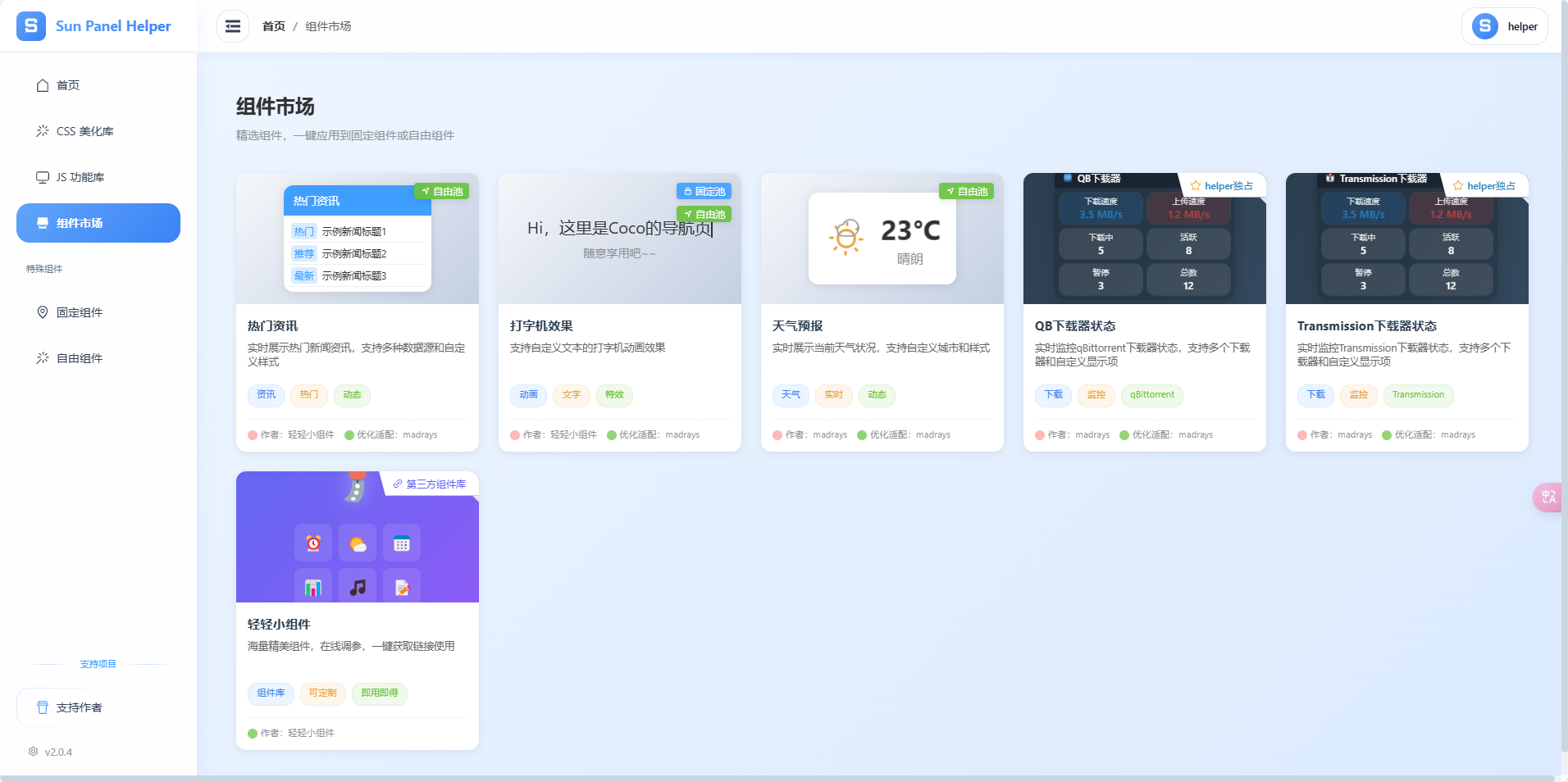Open the JS 功能库 library
The height and width of the screenshot is (782, 1568).
coord(42,176)
